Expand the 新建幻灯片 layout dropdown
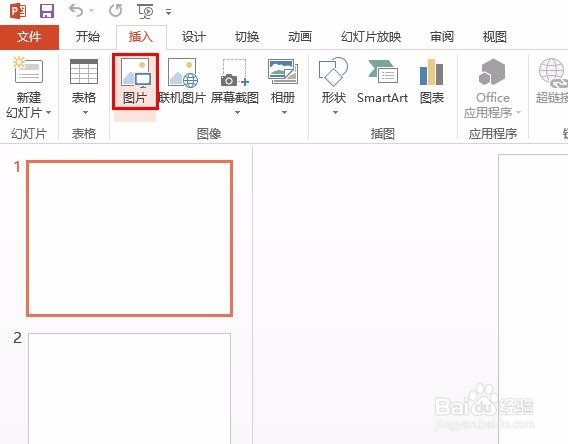This screenshot has height=444, width=568. pyautogui.click(x=49, y=113)
